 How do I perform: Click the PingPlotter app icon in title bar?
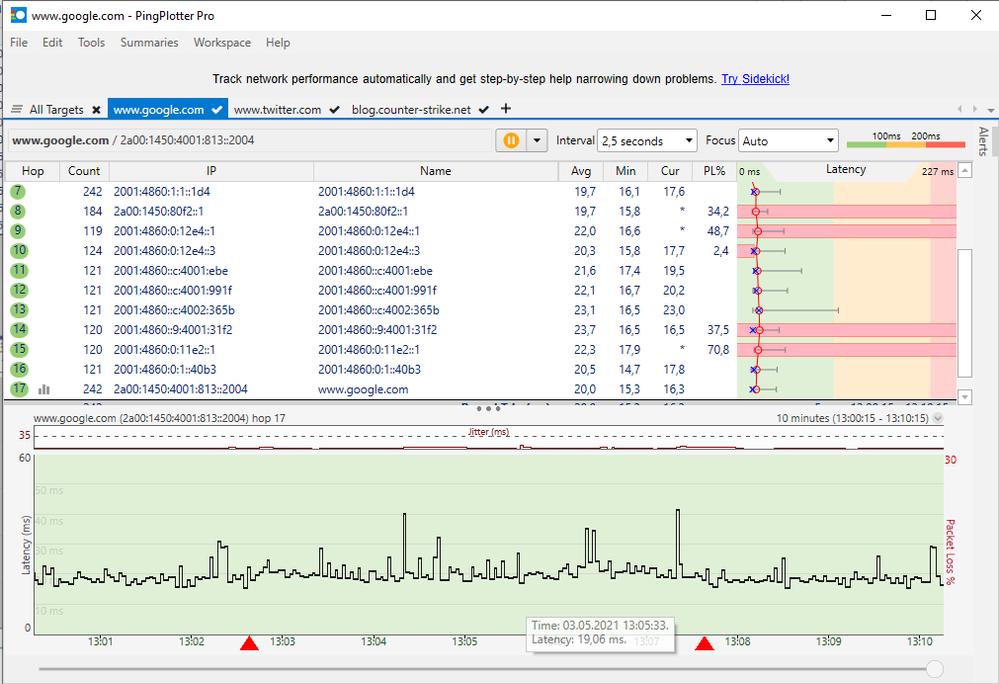click(18, 15)
